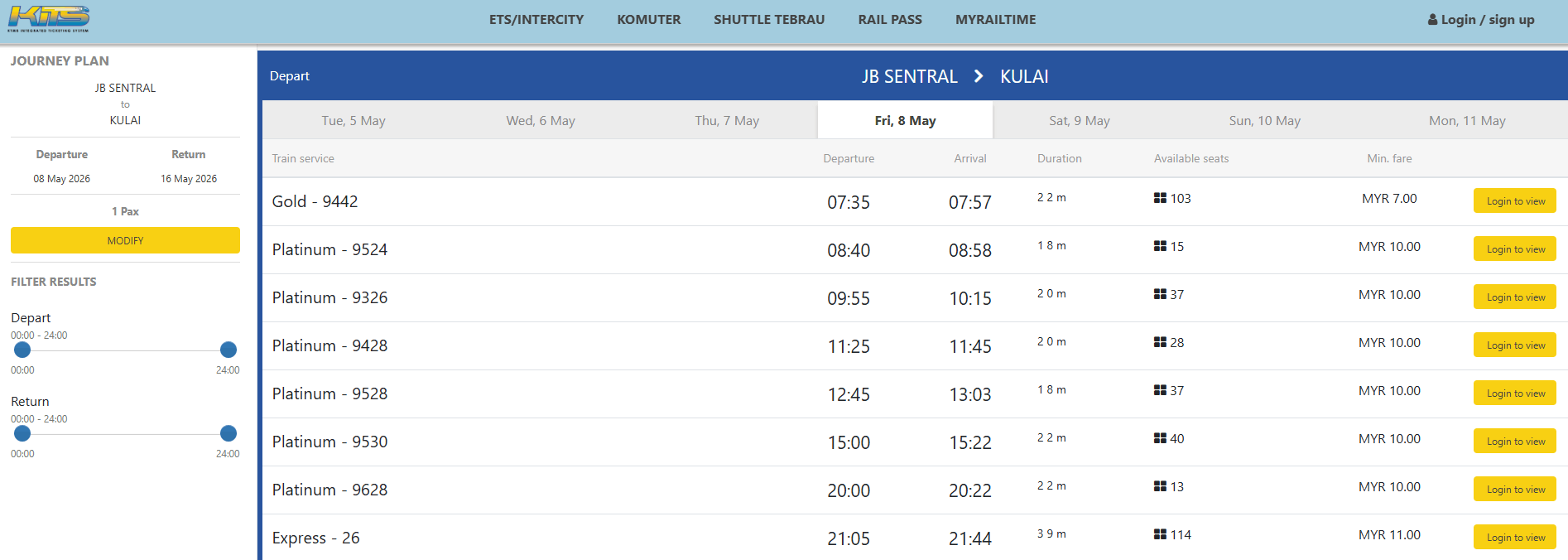The image size is (1568, 560).
Task: Click seat icon for Platinum 9524
Action: click(1160, 246)
